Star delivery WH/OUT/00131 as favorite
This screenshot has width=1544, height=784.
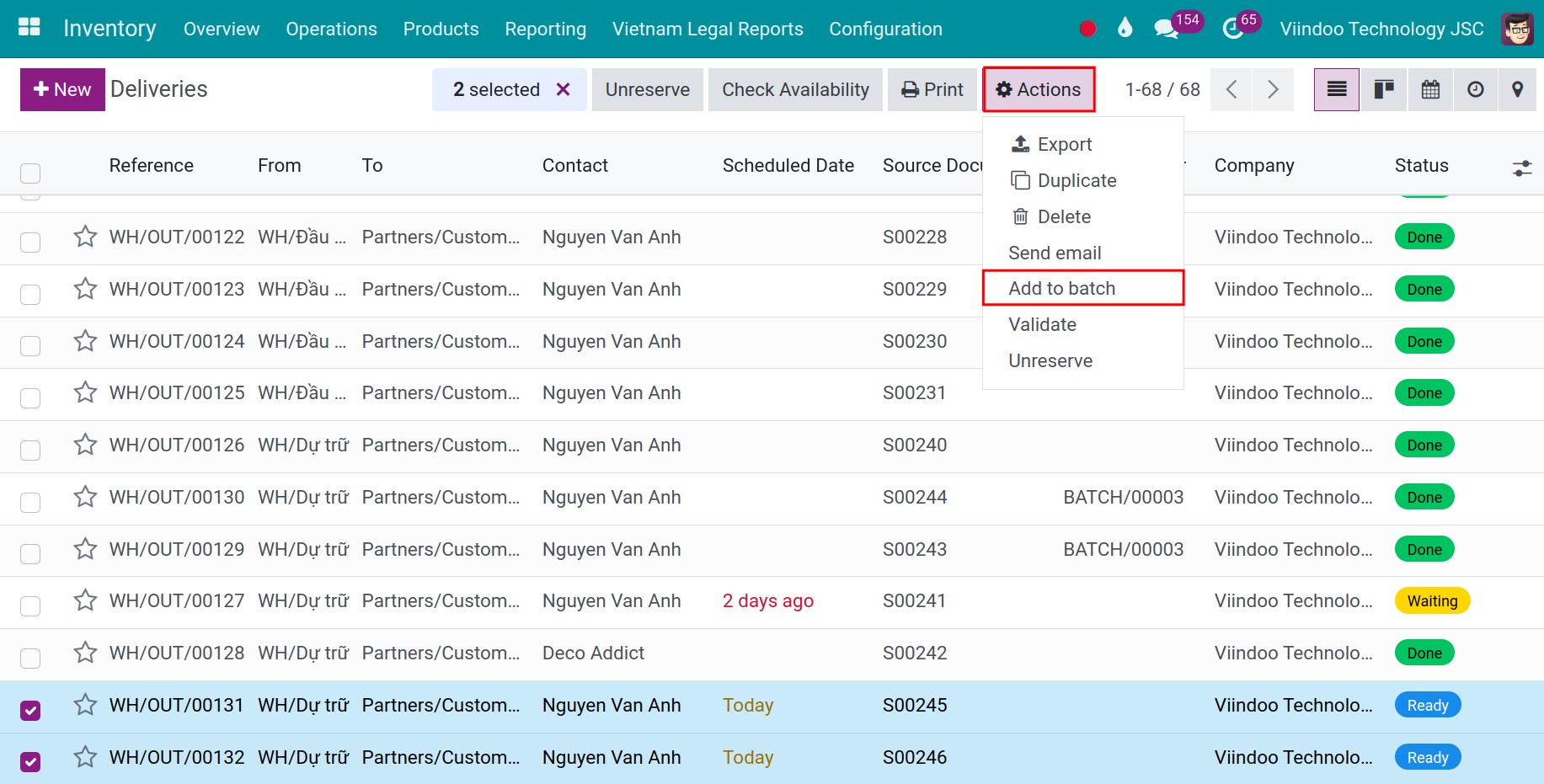(x=85, y=705)
